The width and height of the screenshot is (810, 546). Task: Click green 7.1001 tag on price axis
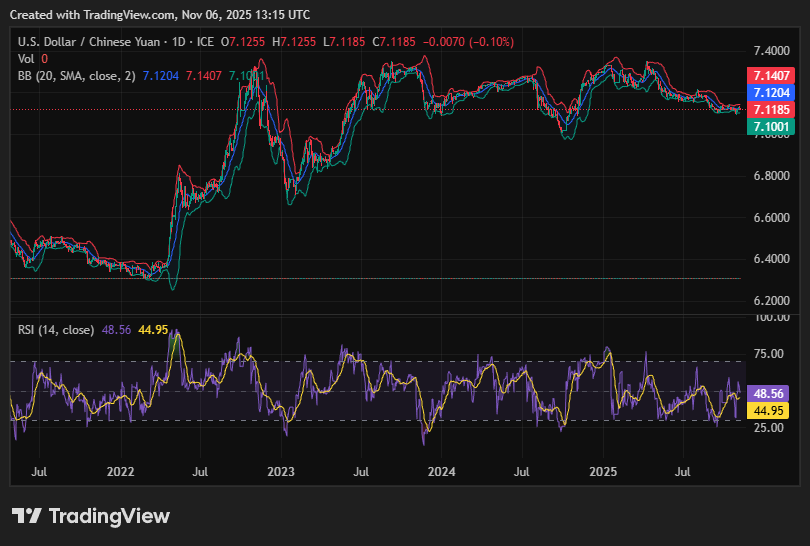coord(770,126)
